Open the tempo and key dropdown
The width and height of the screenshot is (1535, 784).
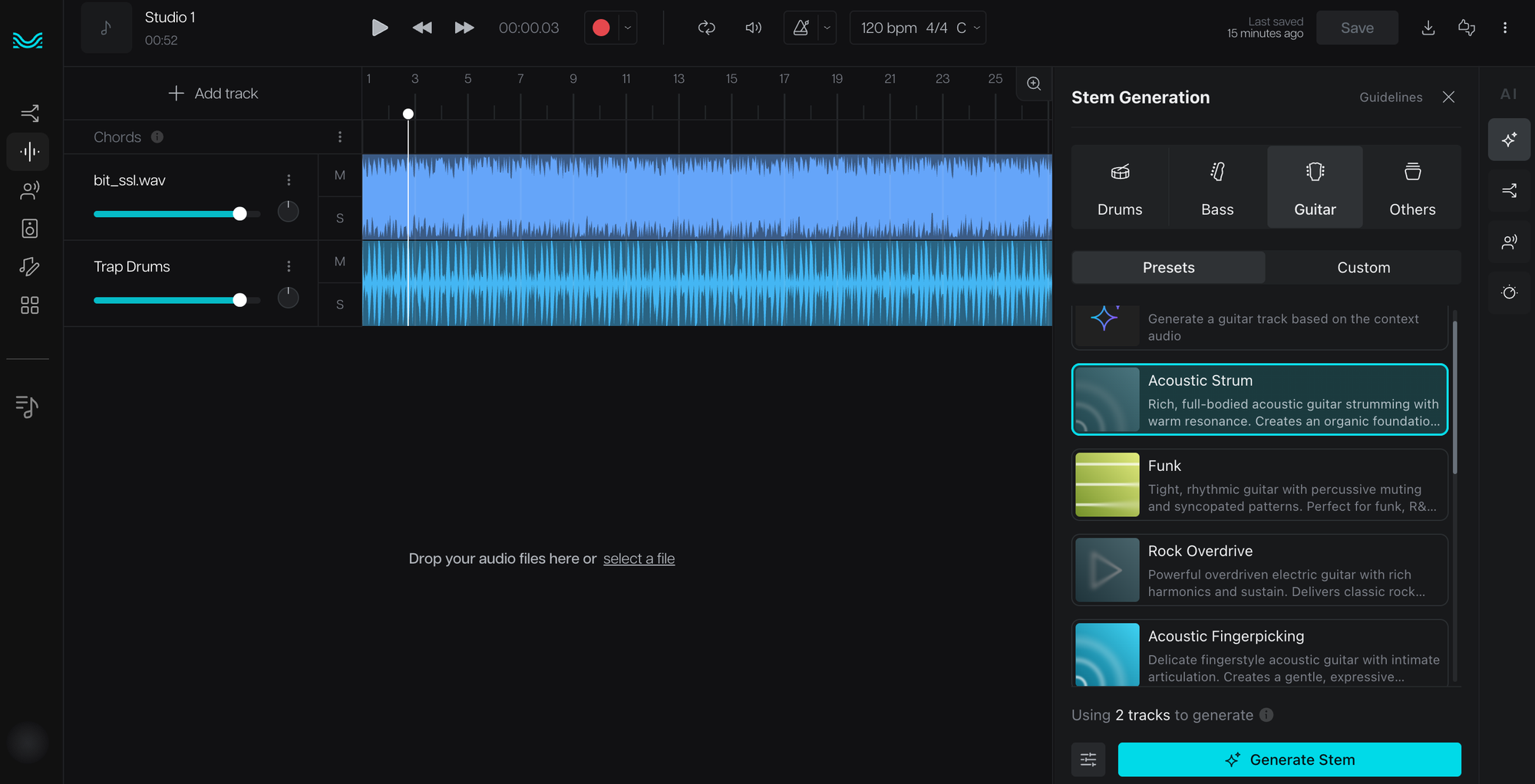point(918,28)
